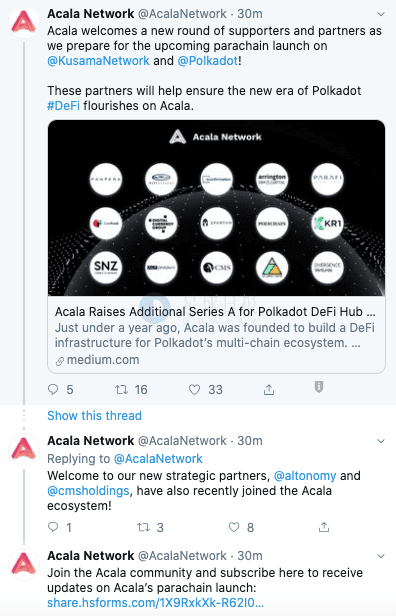Open the Acala Network partners image card
The image size is (396, 616).
point(216,207)
